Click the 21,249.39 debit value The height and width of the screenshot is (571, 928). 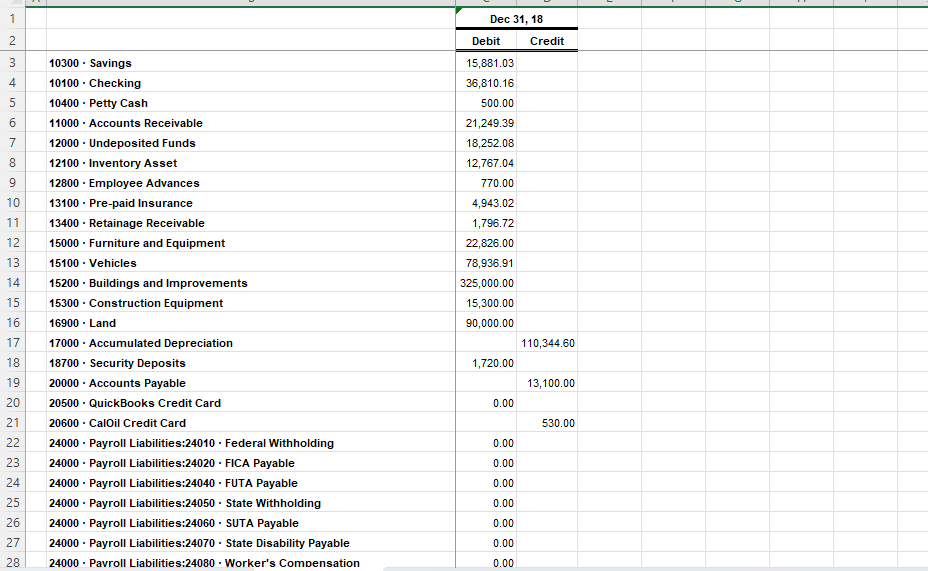pyautogui.click(x=489, y=123)
